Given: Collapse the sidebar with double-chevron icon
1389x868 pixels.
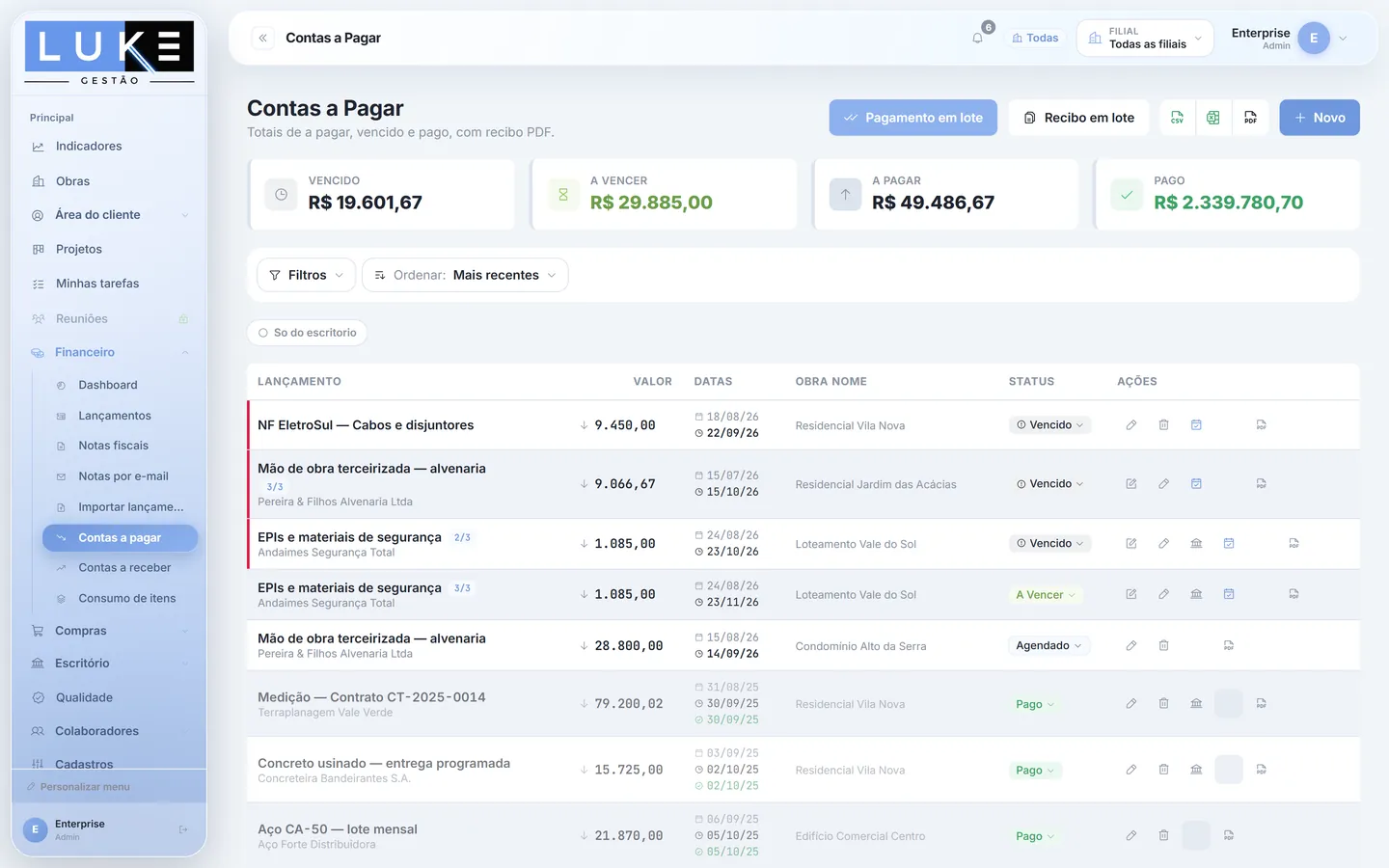Looking at the screenshot, I should (262, 38).
